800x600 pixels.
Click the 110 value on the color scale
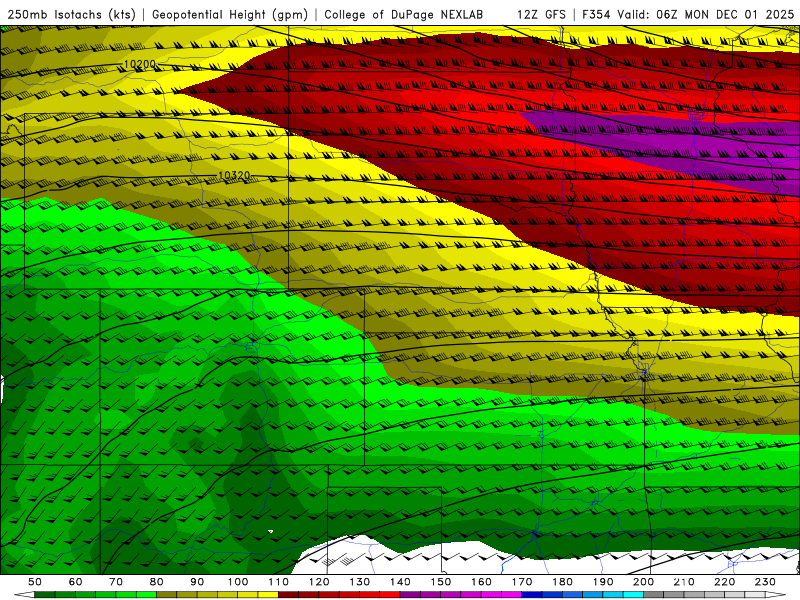pos(279,582)
